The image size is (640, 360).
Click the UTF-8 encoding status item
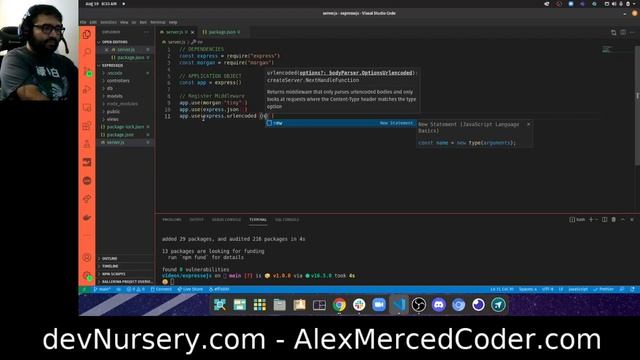pos(547,289)
